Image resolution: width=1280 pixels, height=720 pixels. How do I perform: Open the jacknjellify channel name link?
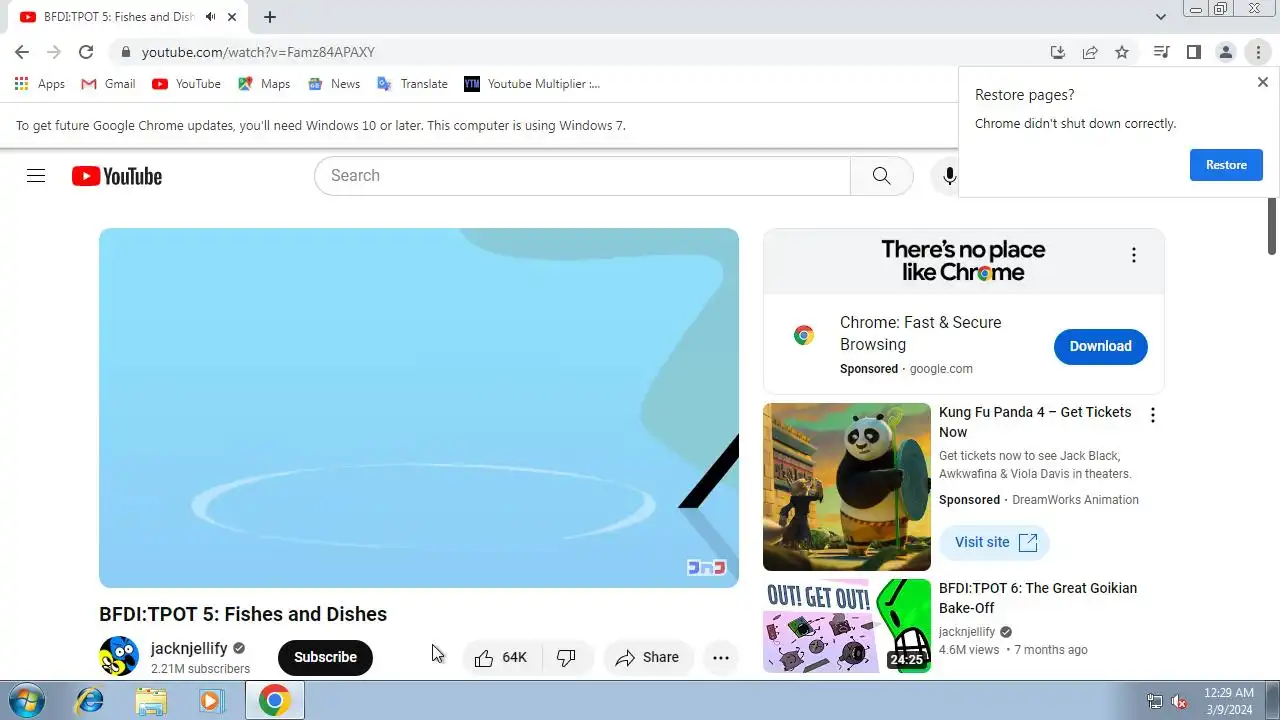(x=189, y=648)
